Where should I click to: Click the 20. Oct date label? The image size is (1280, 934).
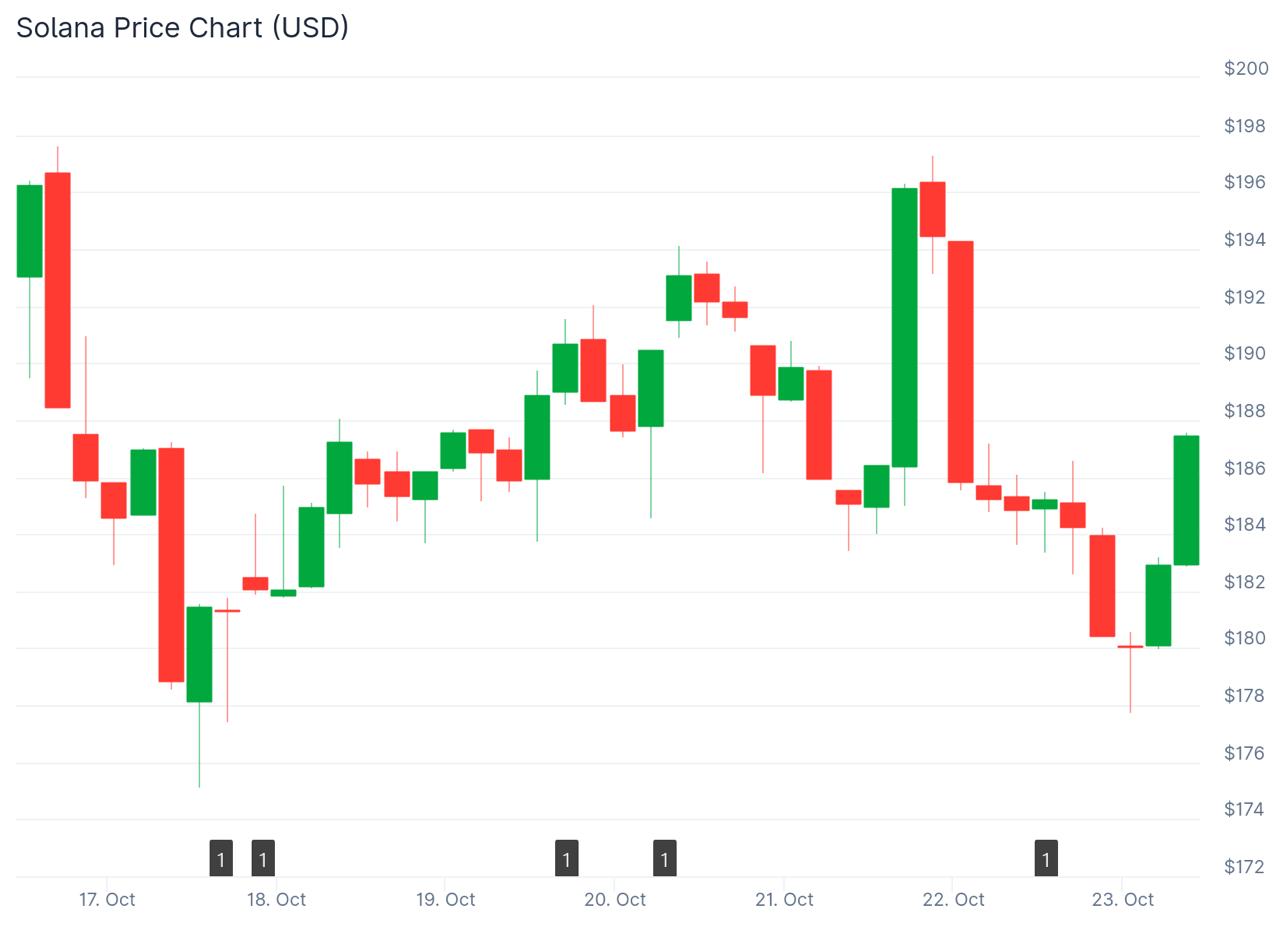coord(615,899)
